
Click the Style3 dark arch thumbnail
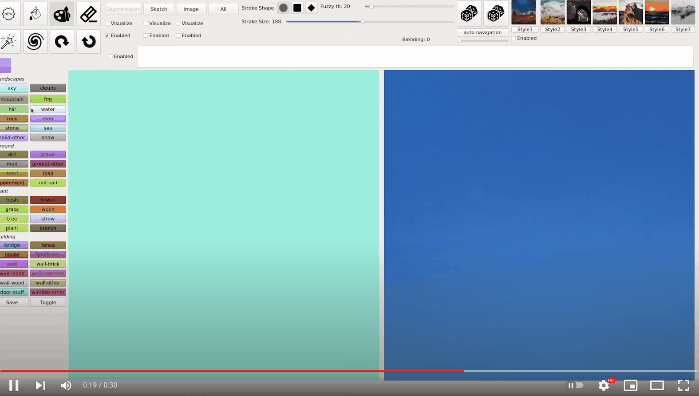(579, 12)
